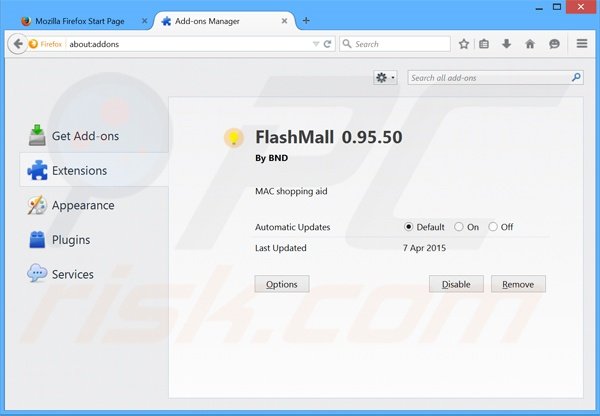Open the hamburger menu
This screenshot has width=600, height=416.
click(582, 44)
